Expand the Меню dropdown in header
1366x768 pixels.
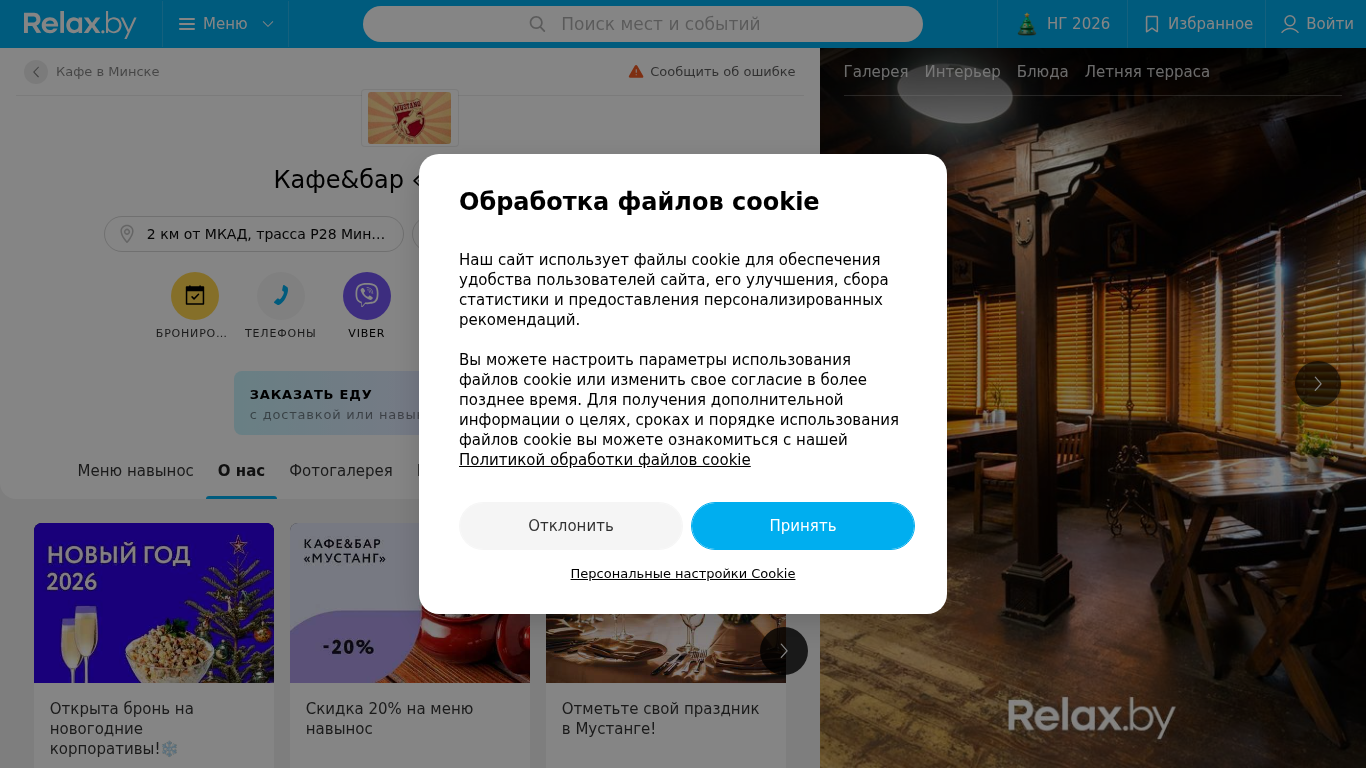pos(226,24)
